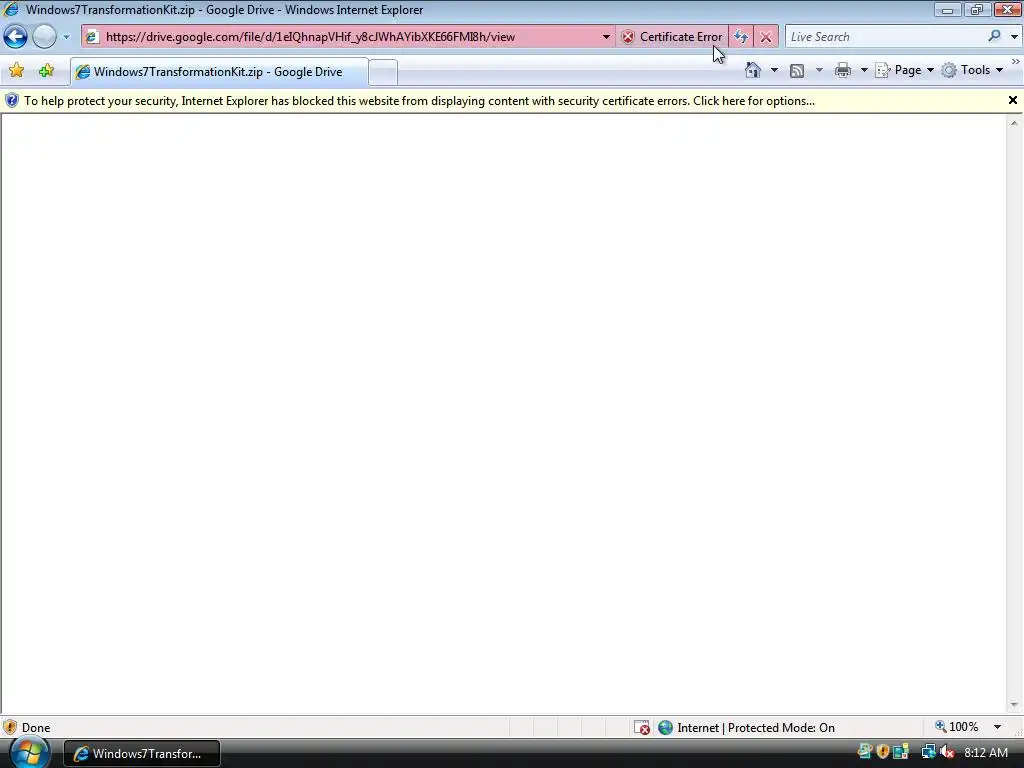Viewport: 1024px width, 768px height.
Task: Click the Live Search input box
Action: 885,37
